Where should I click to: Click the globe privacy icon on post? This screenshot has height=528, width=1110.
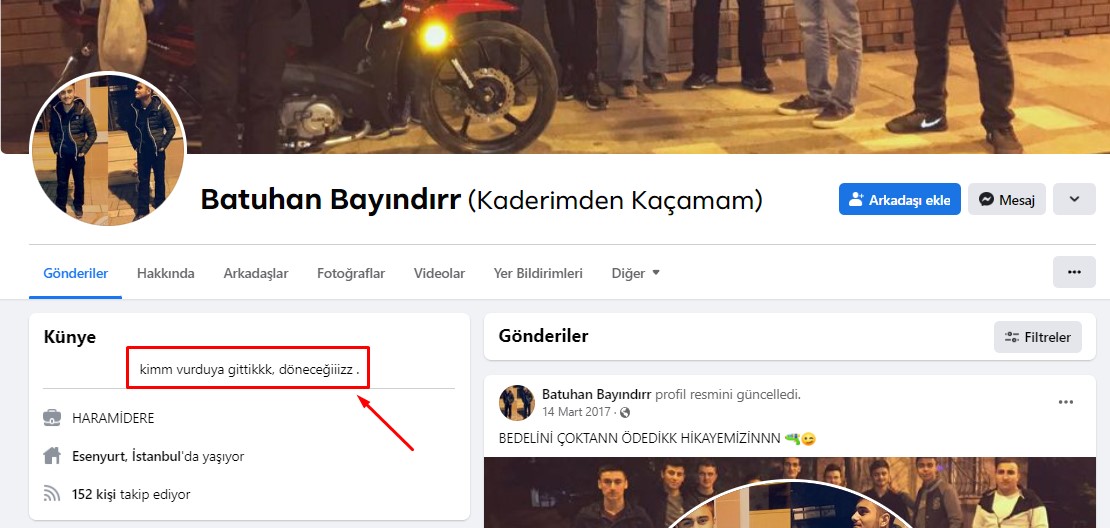[625, 412]
